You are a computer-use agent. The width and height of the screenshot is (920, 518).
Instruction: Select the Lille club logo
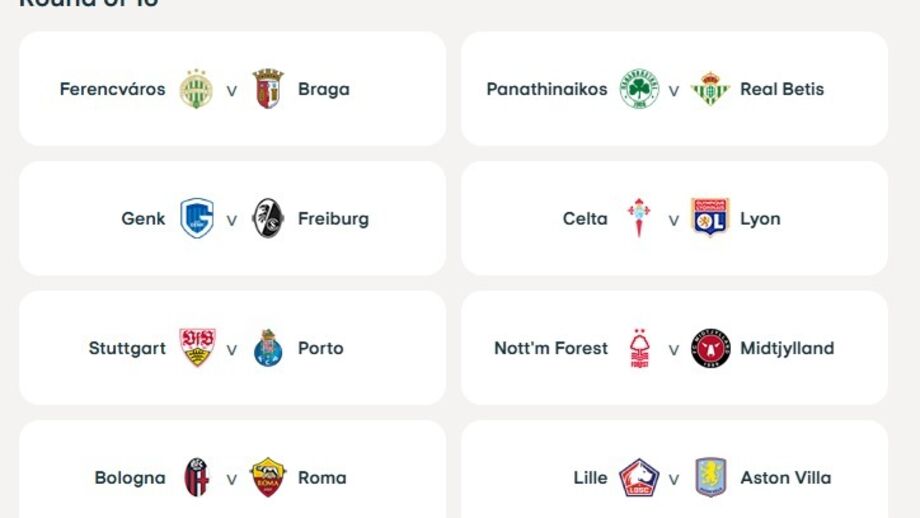coord(639,478)
